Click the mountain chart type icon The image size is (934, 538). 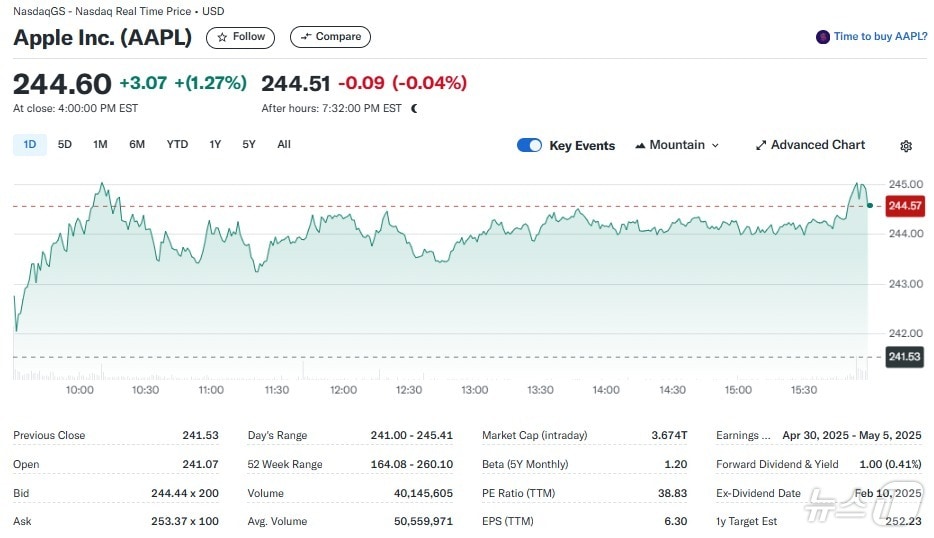(639, 146)
